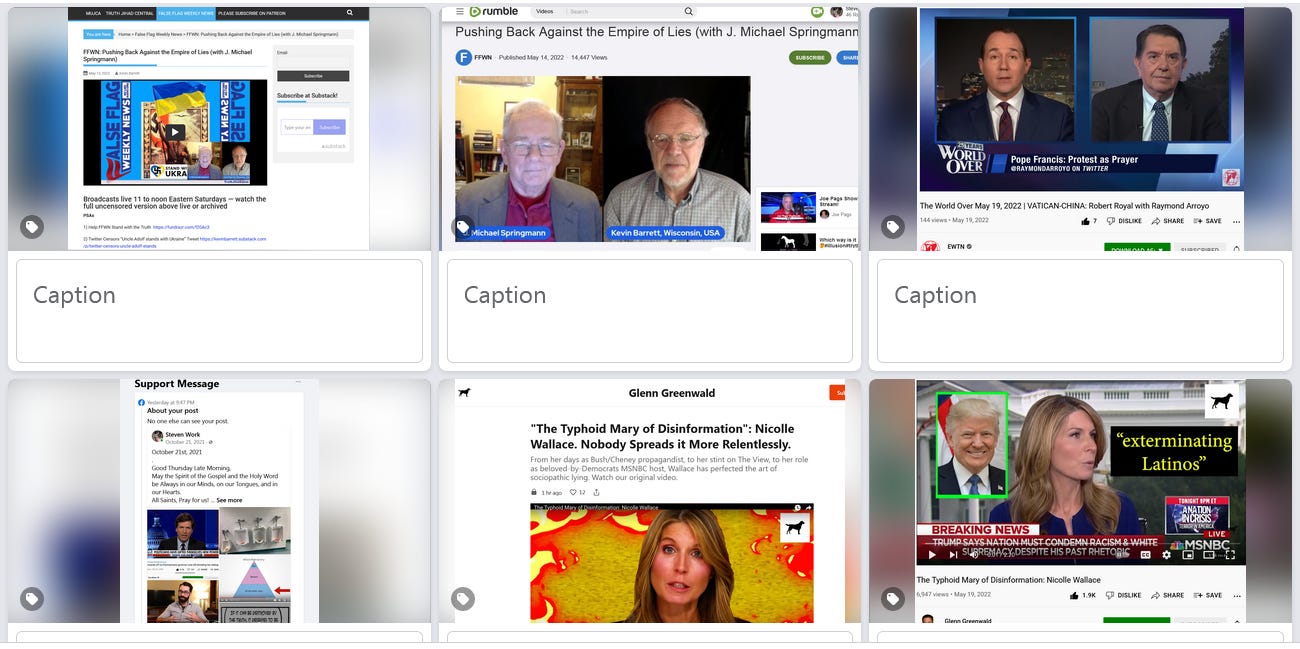
Task: Click the play button on the FFWN video
Action: [x=175, y=132]
